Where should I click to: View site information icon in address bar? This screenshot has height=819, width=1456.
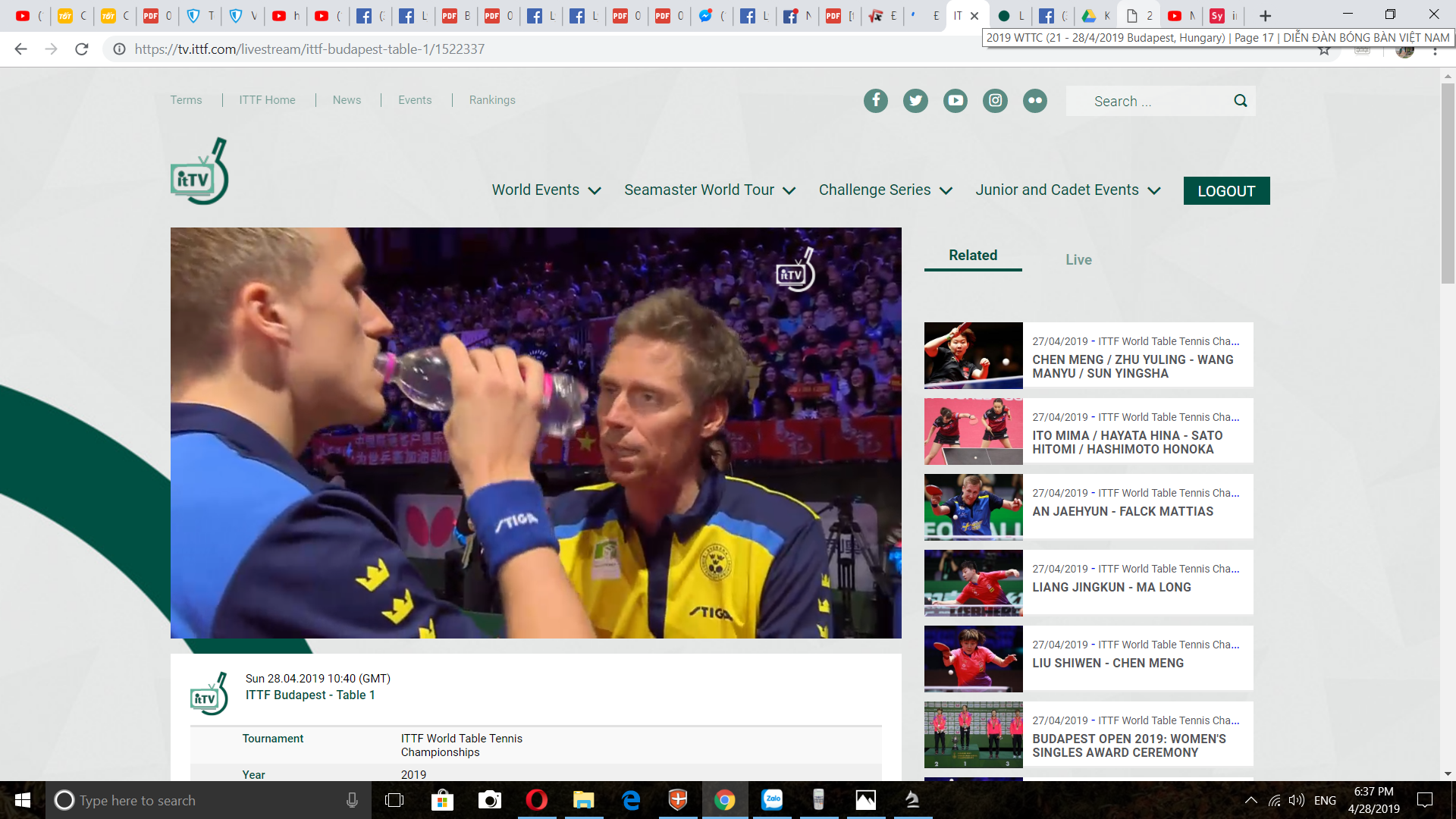coord(119,49)
